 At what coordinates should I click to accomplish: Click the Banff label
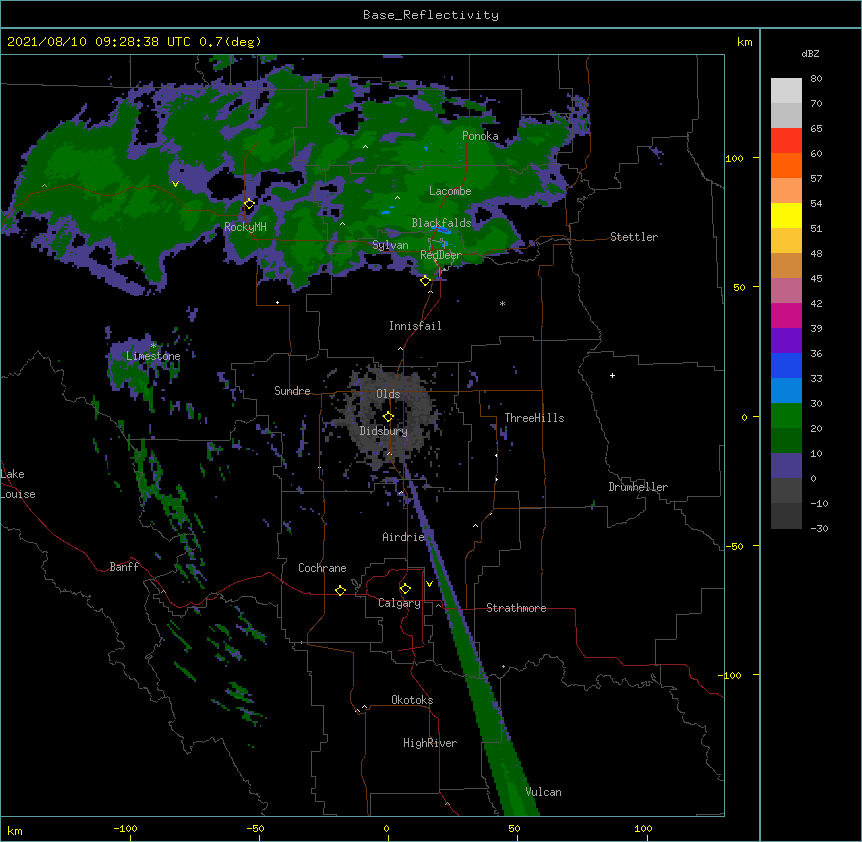(124, 567)
